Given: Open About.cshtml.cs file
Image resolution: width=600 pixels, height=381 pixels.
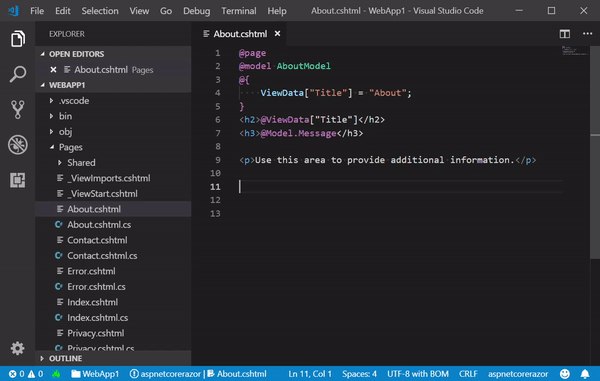Looking at the screenshot, I should (114, 225).
